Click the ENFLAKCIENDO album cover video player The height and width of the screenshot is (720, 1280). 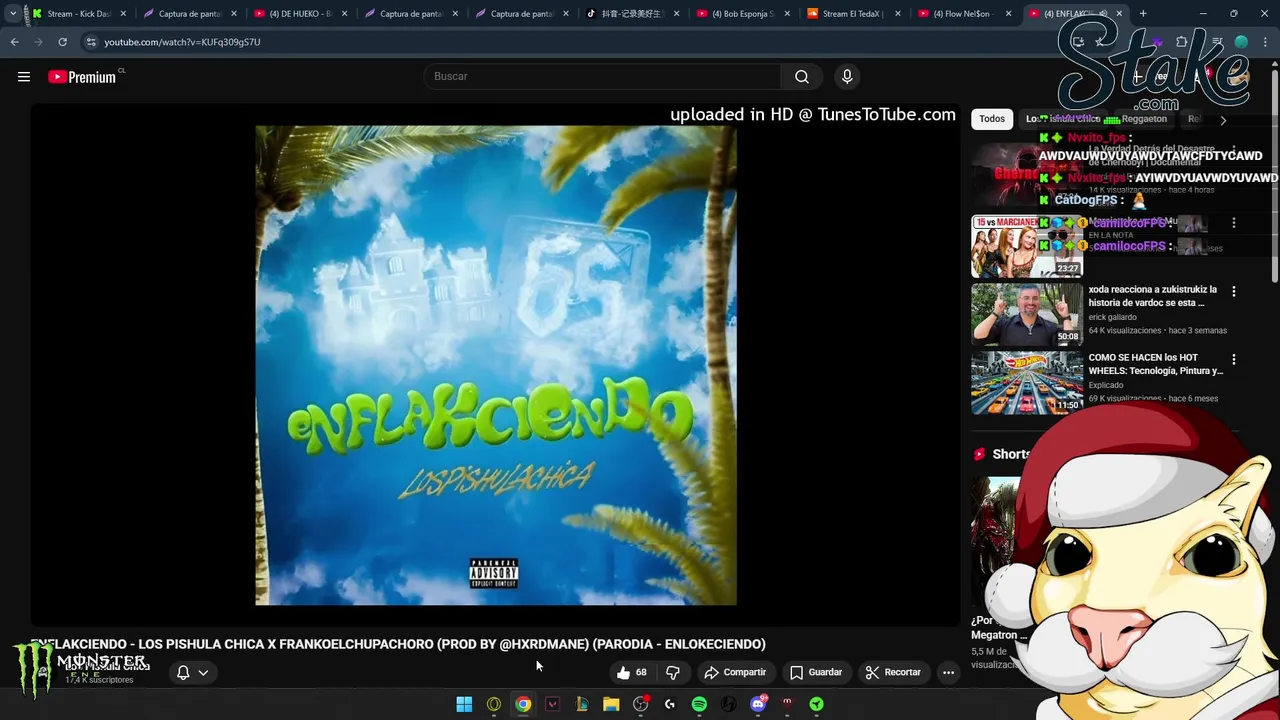(x=495, y=365)
